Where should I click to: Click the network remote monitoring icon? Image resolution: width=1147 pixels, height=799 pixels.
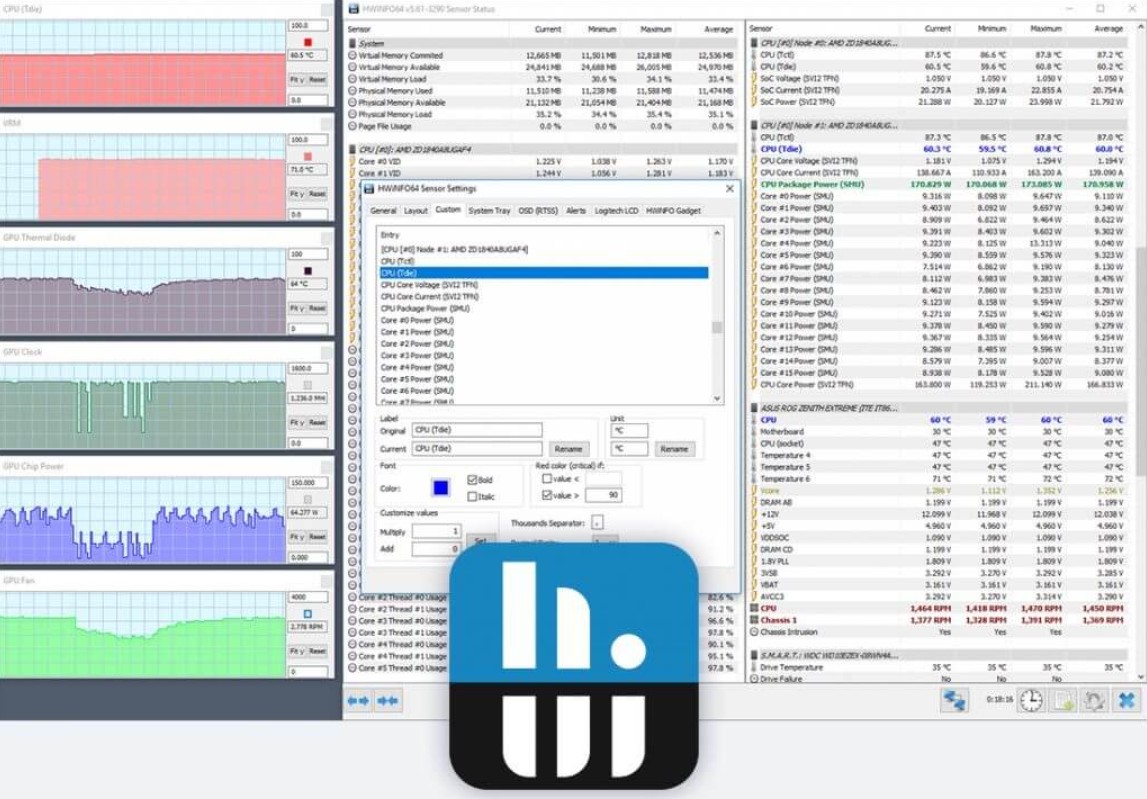tap(954, 701)
